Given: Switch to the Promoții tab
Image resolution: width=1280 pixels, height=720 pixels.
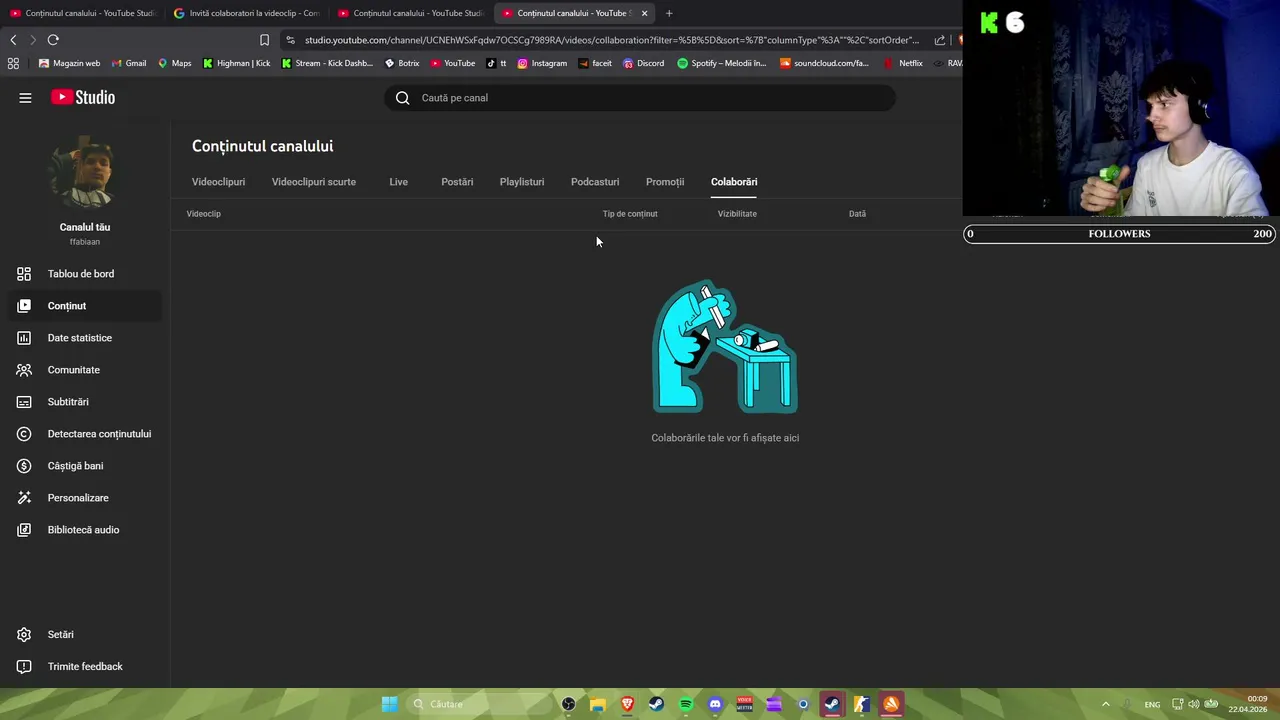Looking at the screenshot, I should coord(665,182).
